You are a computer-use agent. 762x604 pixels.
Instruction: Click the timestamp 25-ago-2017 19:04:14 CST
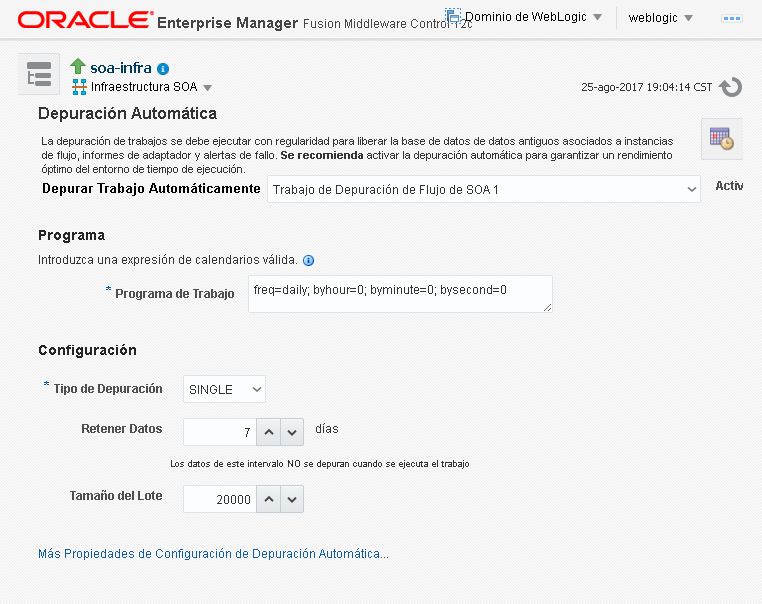coord(647,87)
